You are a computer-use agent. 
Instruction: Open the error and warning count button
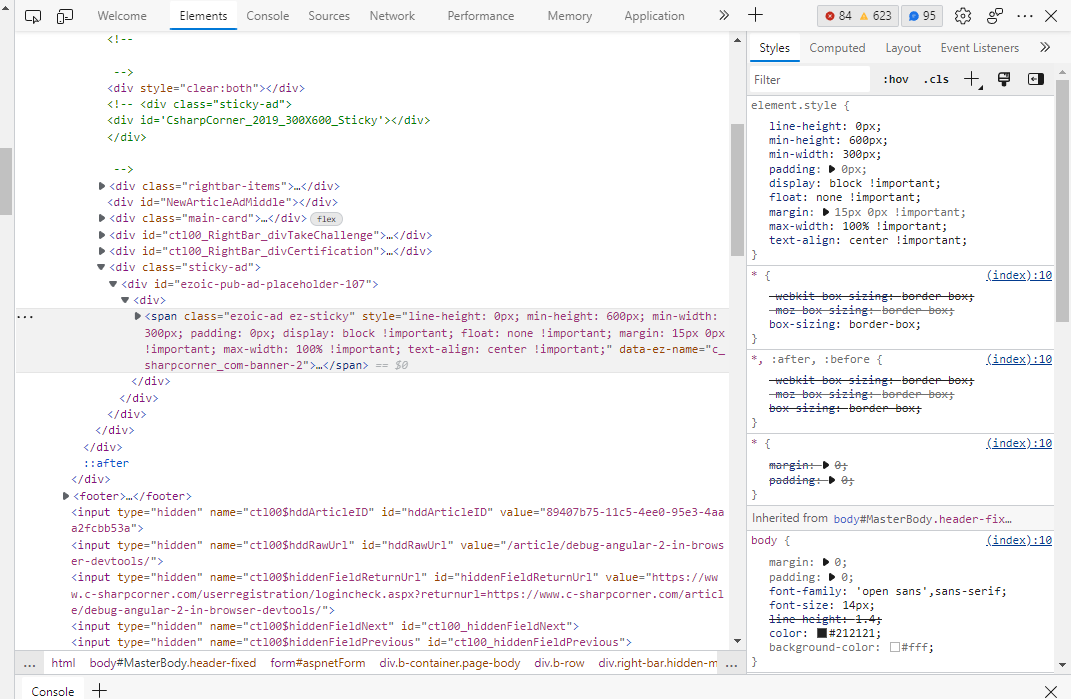[856, 16]
